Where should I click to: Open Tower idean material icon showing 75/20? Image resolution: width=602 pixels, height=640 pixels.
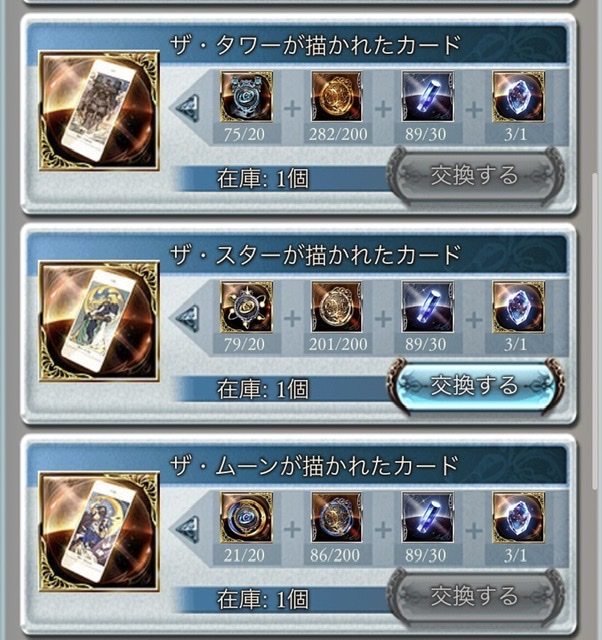click(x=247, y=97)
